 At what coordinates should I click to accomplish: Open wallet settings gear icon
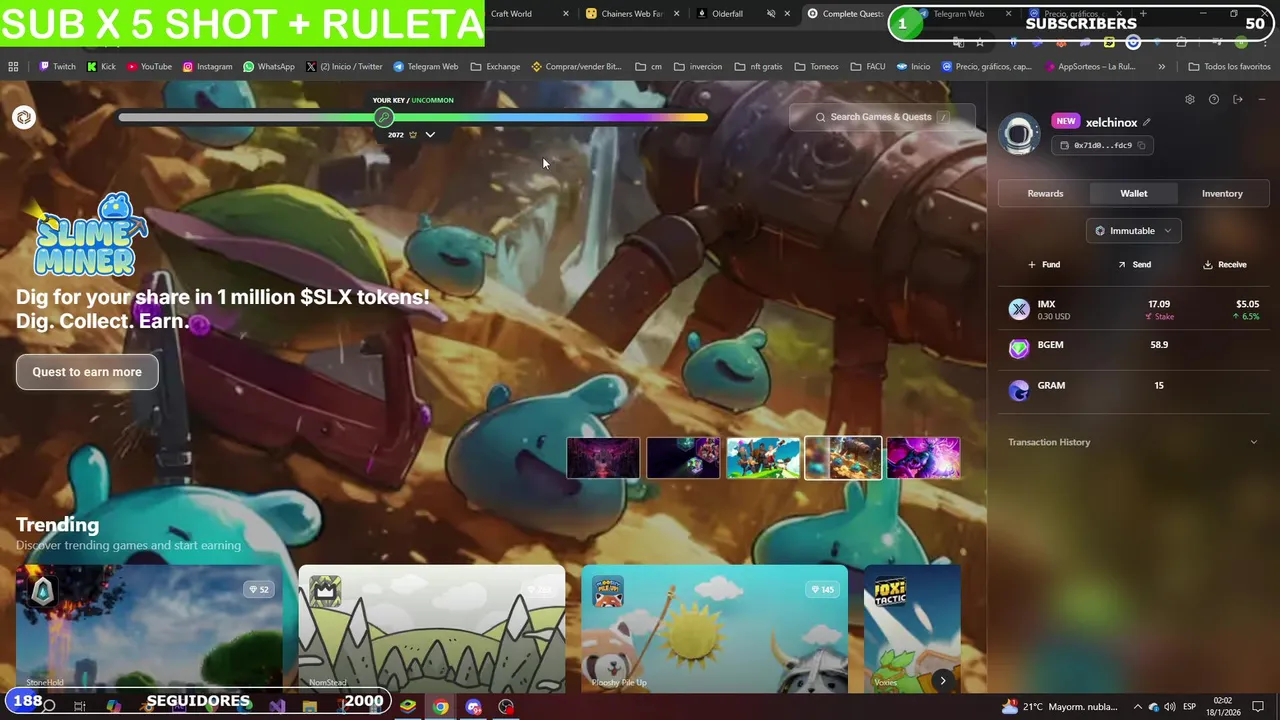pos(1189,100)
